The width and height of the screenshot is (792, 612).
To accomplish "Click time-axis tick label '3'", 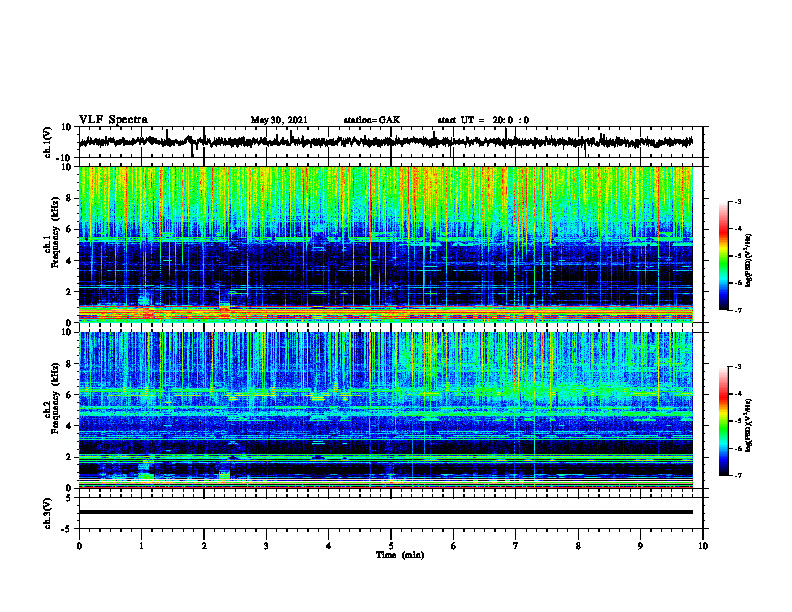I will pyautogui.click(x=266, y=546).
